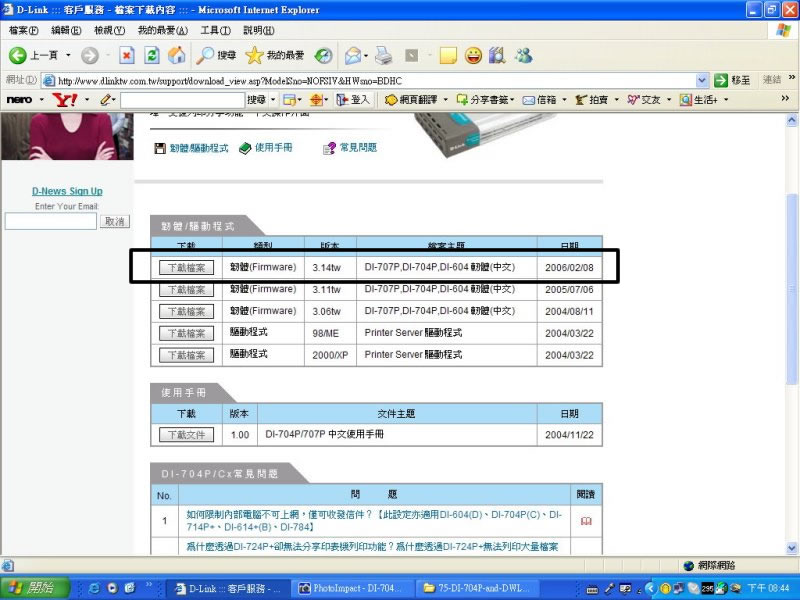The image size is (800, 600).
Task: Open the 檢視(V) menu
Action: pyautogui.click(x=110, y=31)
